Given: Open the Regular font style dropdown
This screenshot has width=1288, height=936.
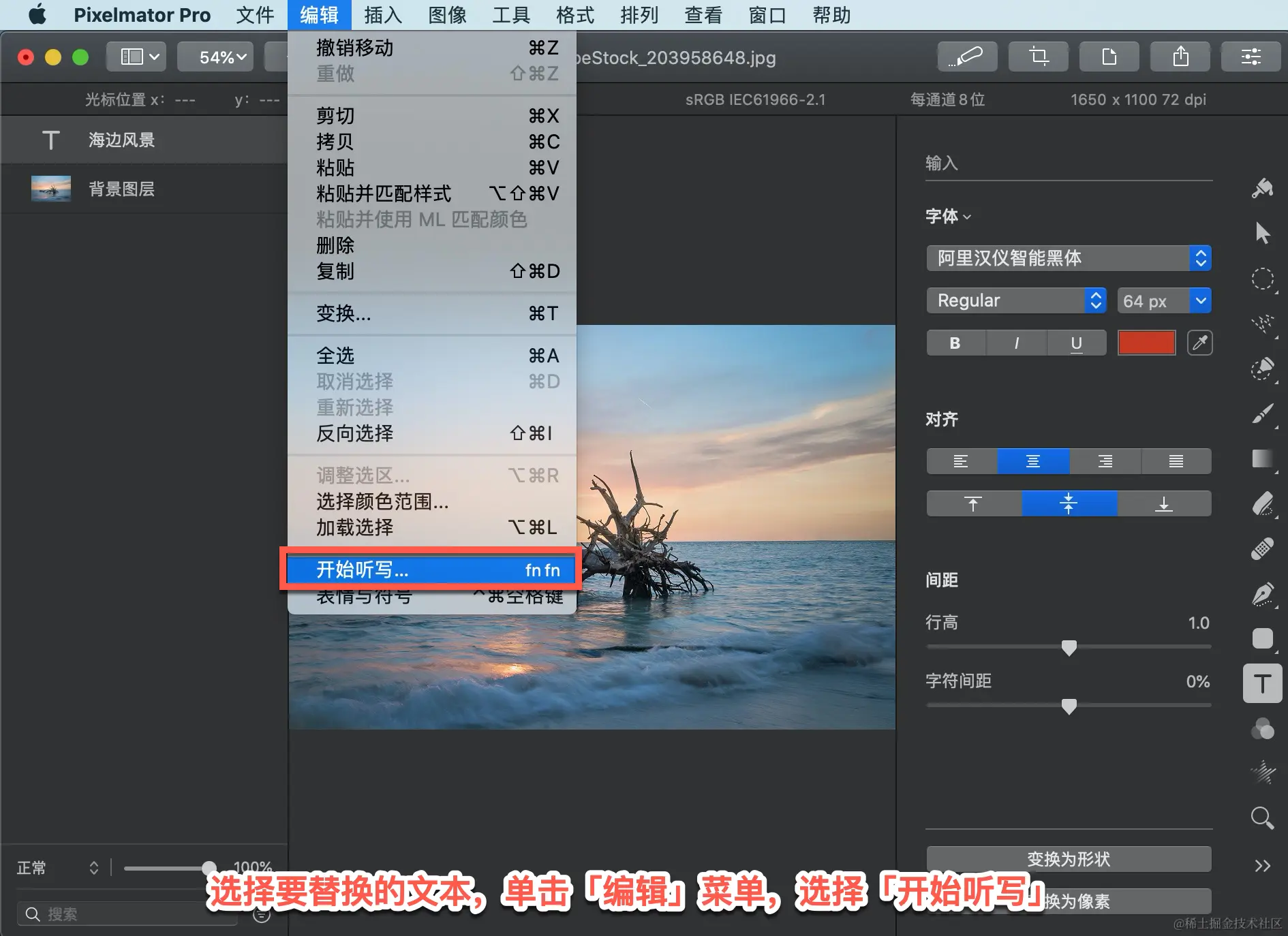Looking at the screenshot, I should 1016,300.
